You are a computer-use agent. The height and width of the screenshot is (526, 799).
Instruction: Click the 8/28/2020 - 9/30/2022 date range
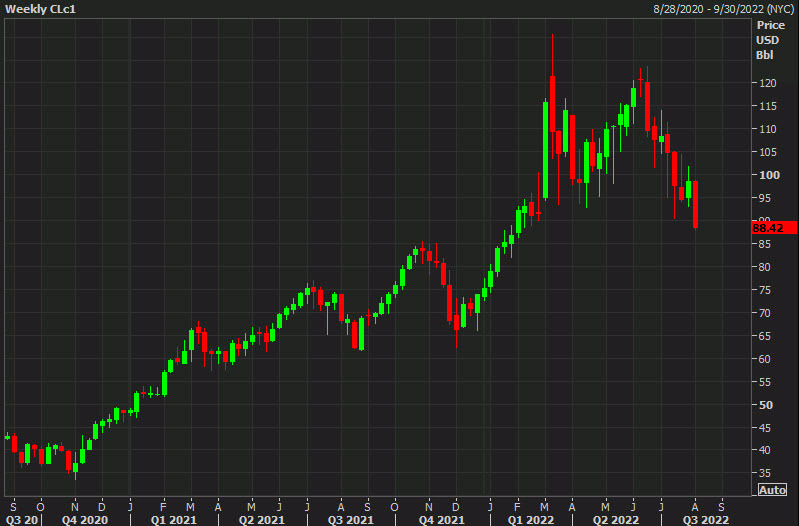point(724,9)
